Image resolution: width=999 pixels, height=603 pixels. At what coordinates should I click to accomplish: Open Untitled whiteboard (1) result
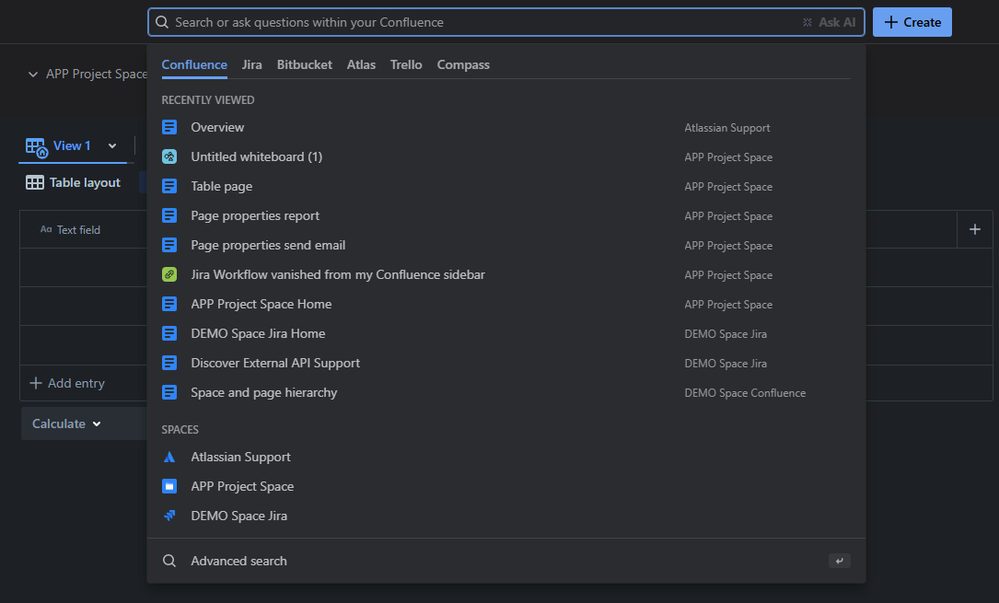(x=506, y=157)
